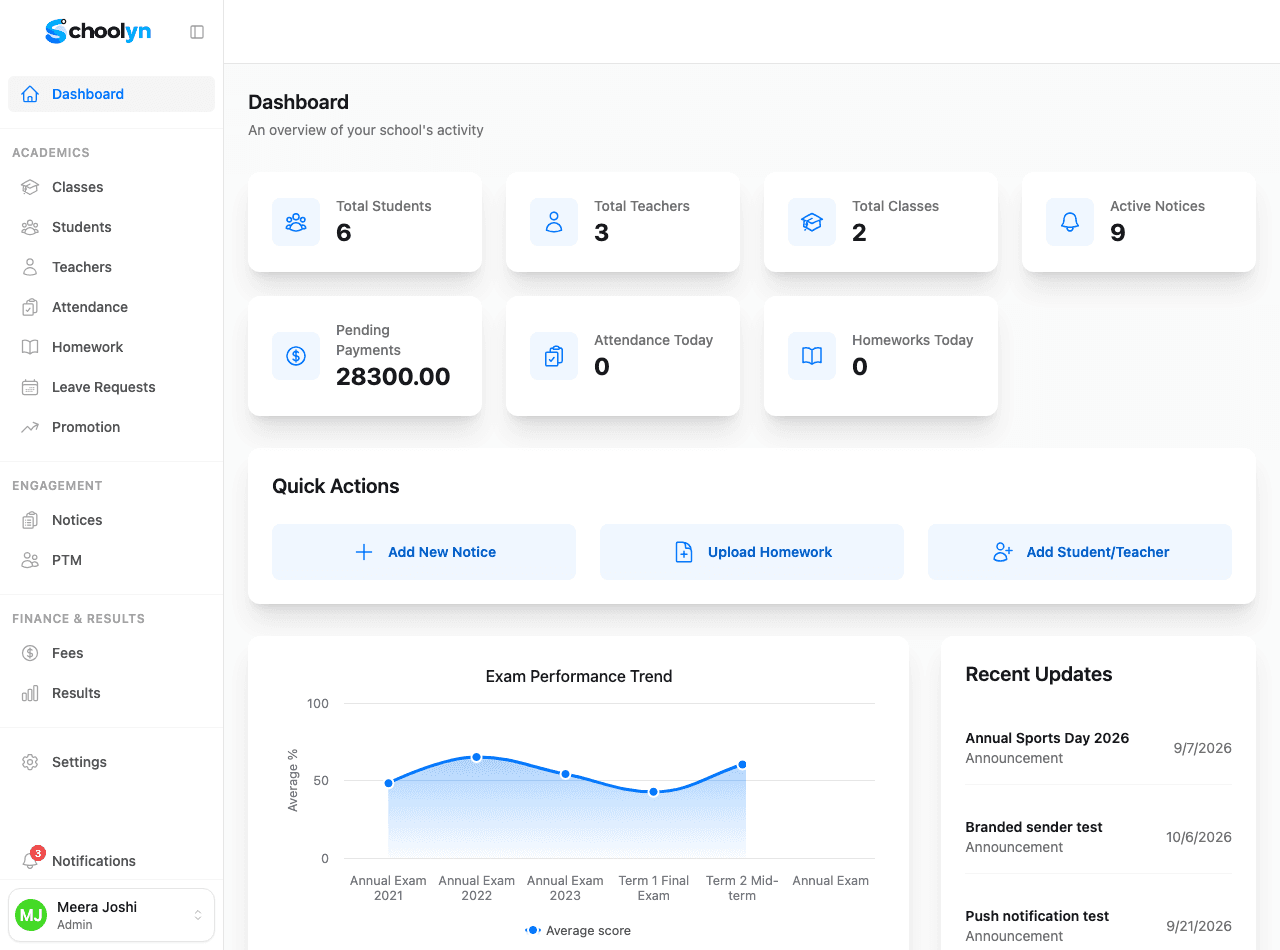Click the Quick Actions heading
Image resolution: width=1280 pixels, height=950 pixels.
tap(336, 486)
